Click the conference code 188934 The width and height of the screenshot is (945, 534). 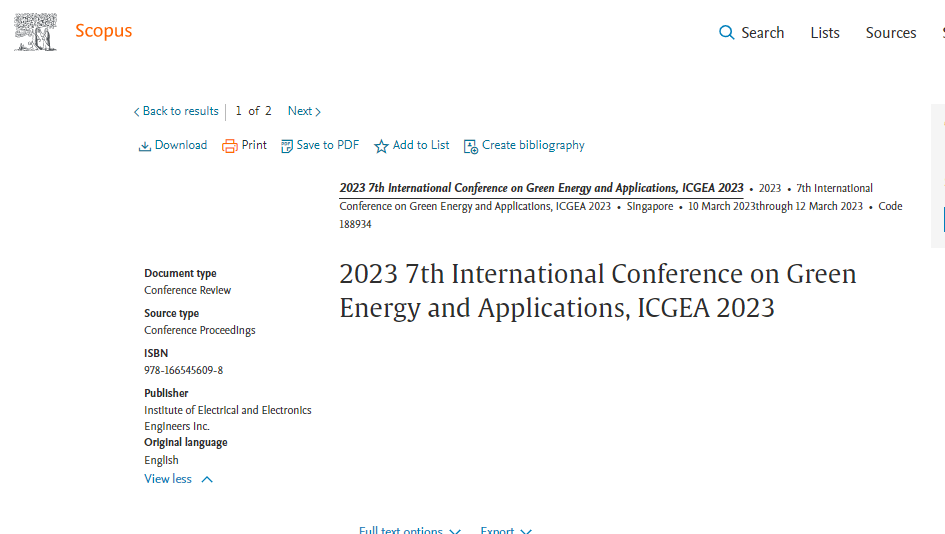[355, 224]
